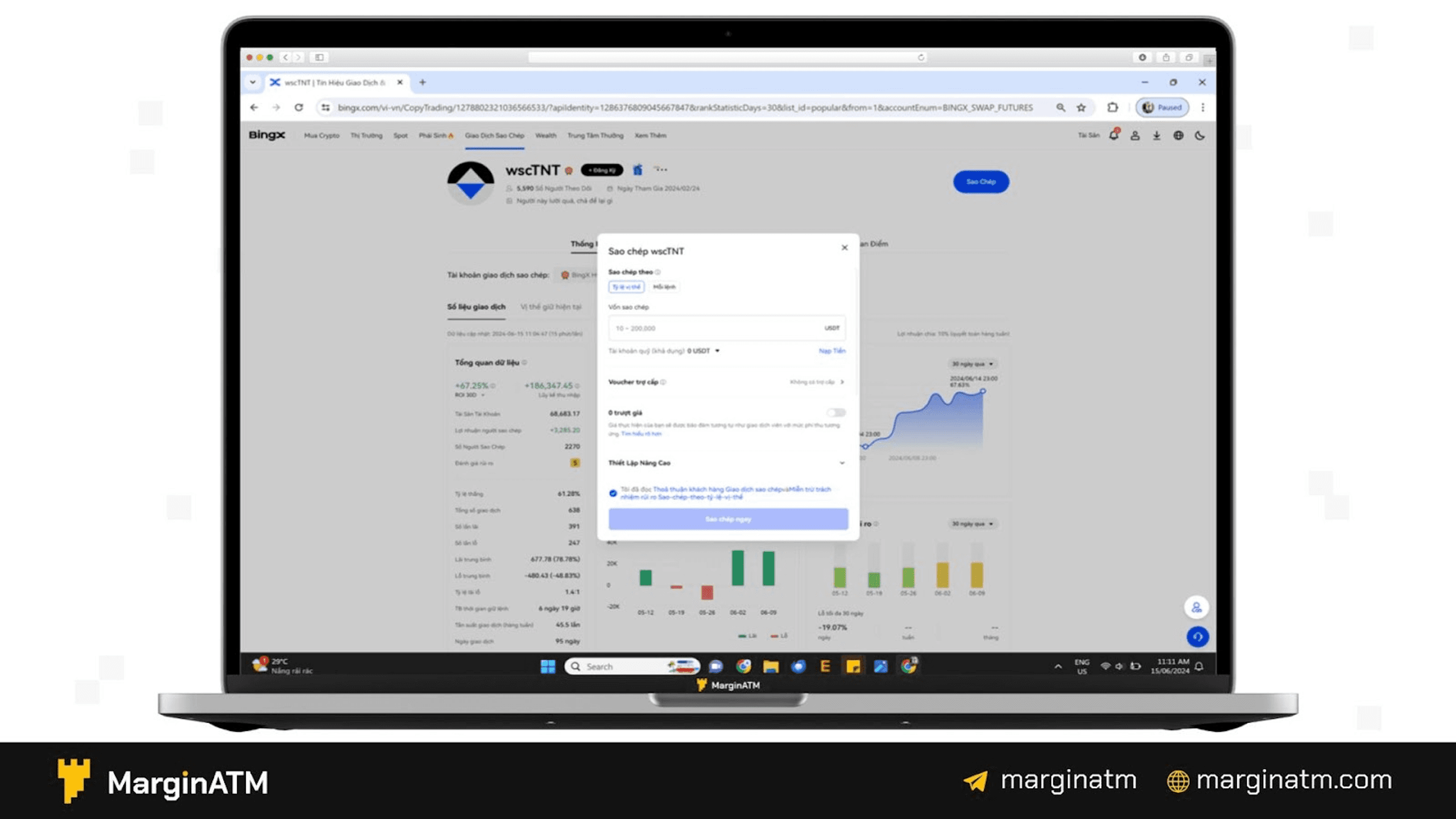
Task: Open the Trung Tâm Thưởng menu
Action: 595,135
